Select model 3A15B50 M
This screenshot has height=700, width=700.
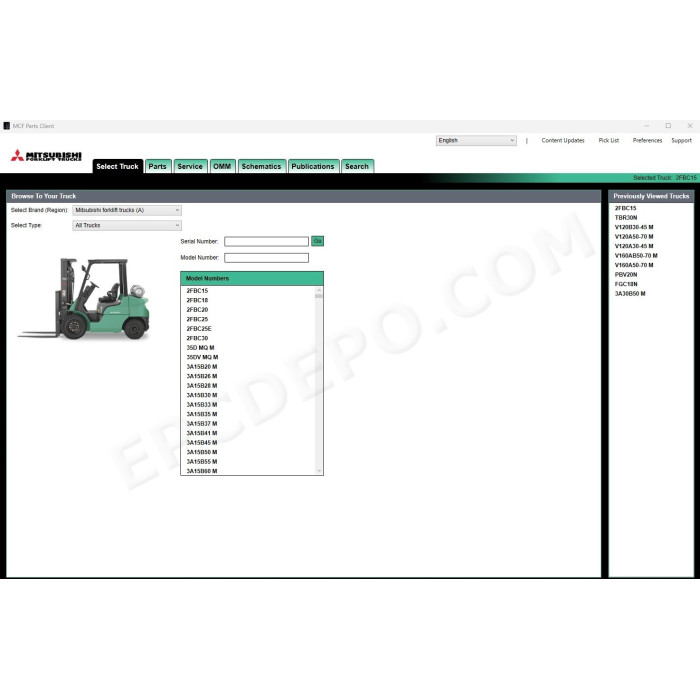click(x=202, y=452)
